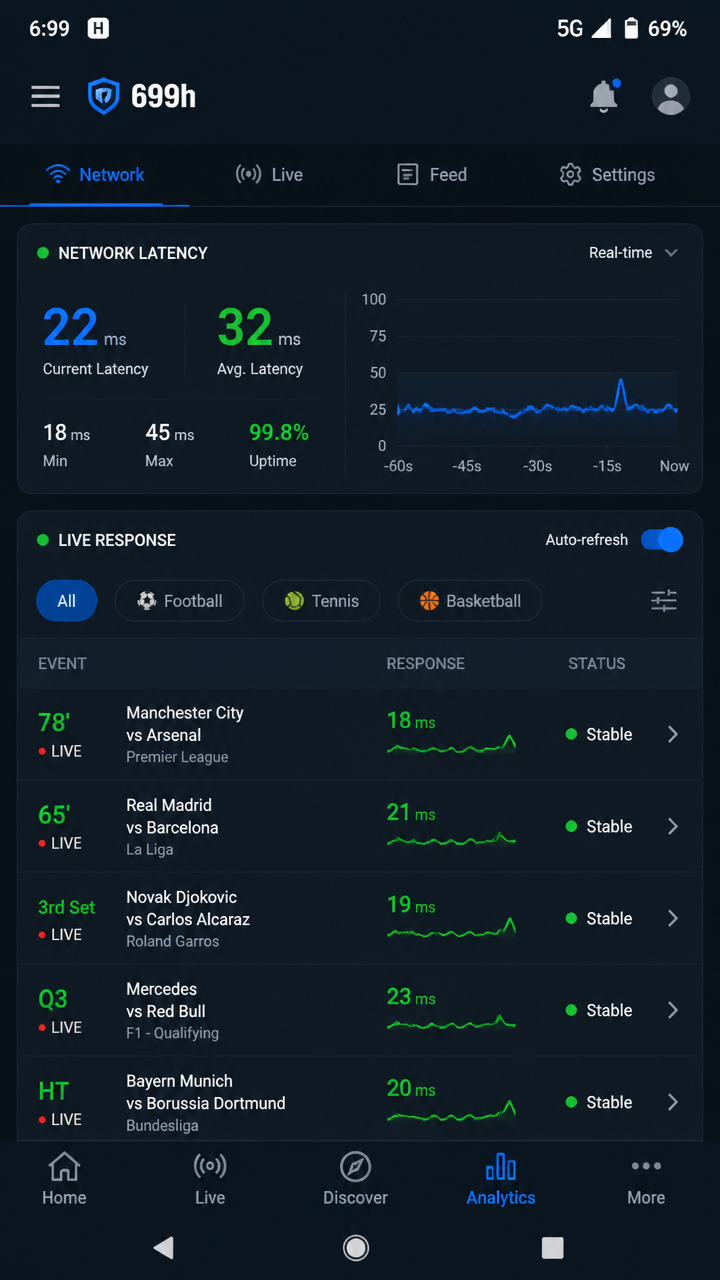Viewport: 720px width, 1280px height.
Task: Expand Bayern Munich vs Dortmund row chevron
Action: click(x=673, y=1102)
